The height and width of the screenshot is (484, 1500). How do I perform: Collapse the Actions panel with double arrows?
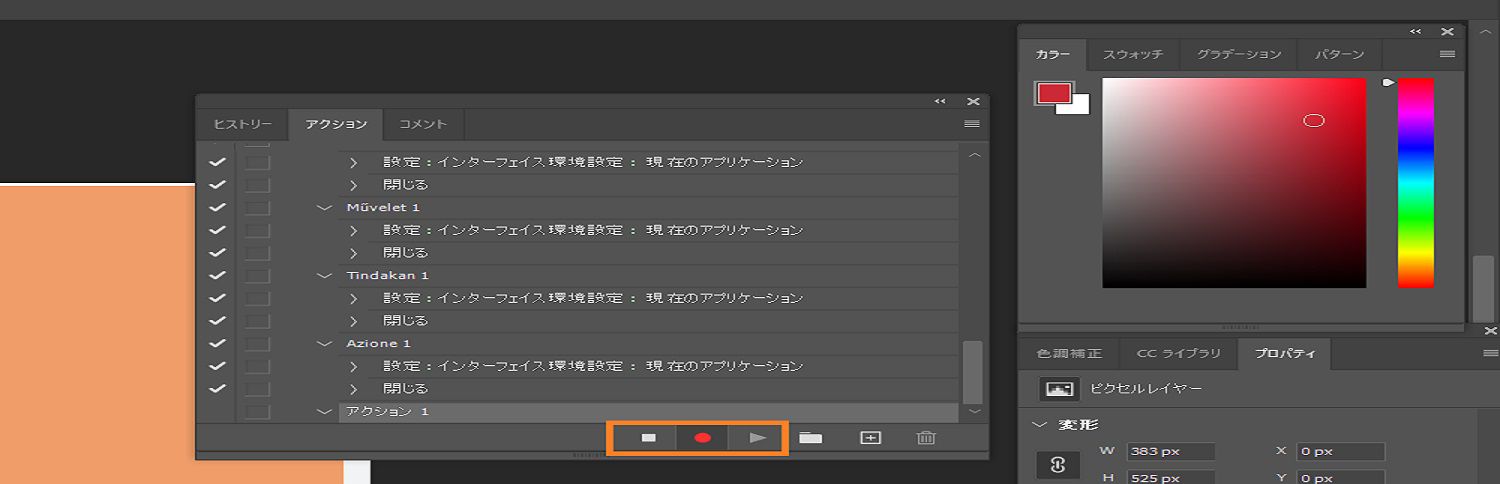[940, 101]
